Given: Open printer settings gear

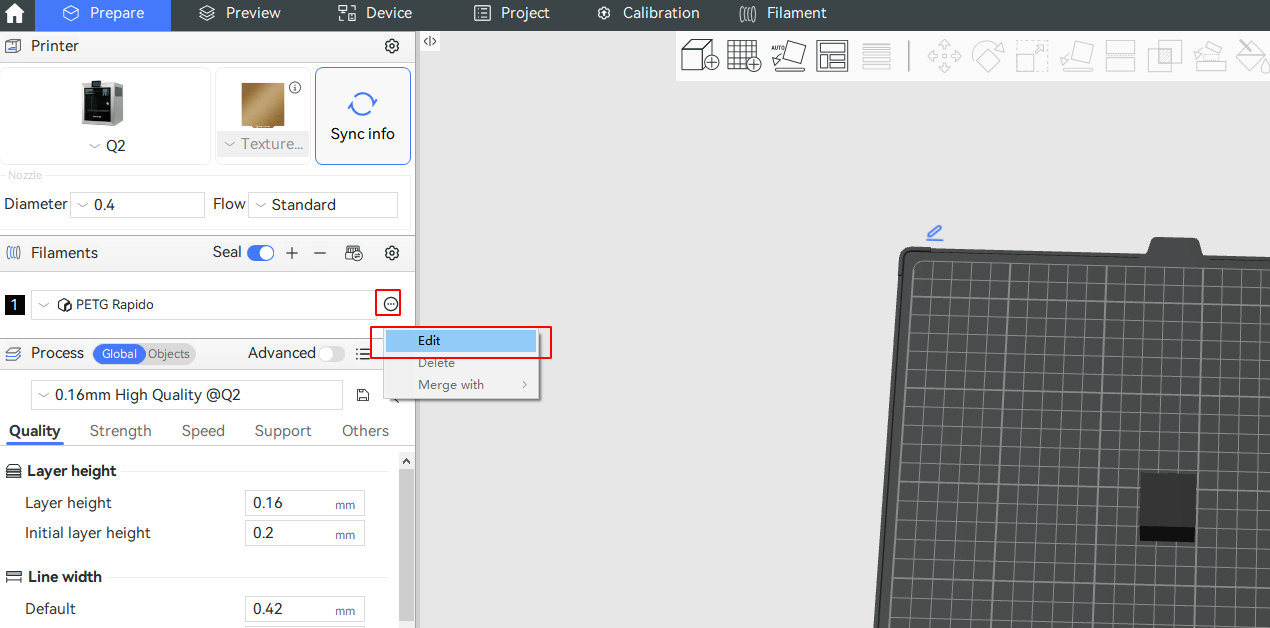Looking at the screenshot, I should click(x=392, y=46).
